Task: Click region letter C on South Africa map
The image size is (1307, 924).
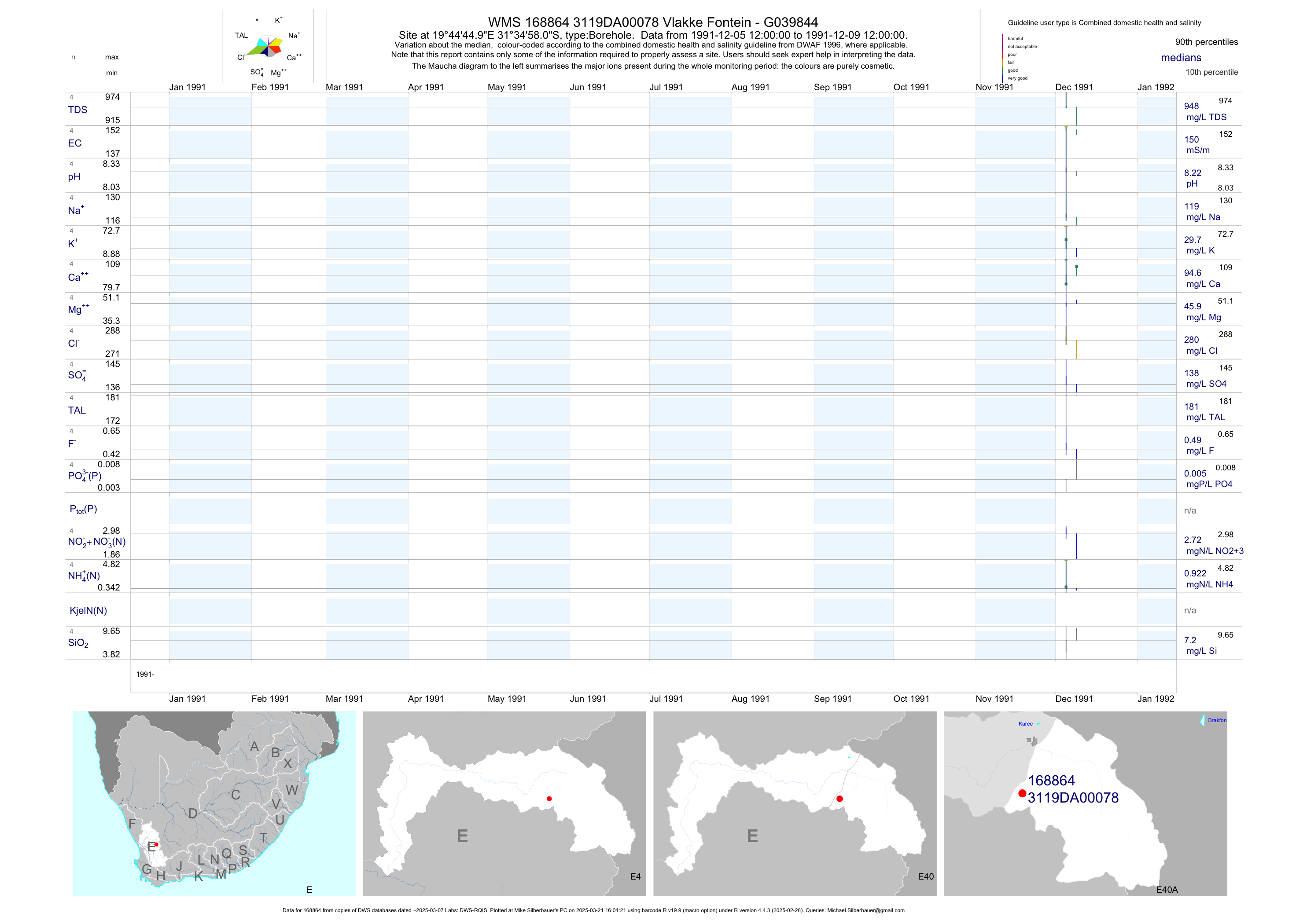Action: (x=235, y=795)
